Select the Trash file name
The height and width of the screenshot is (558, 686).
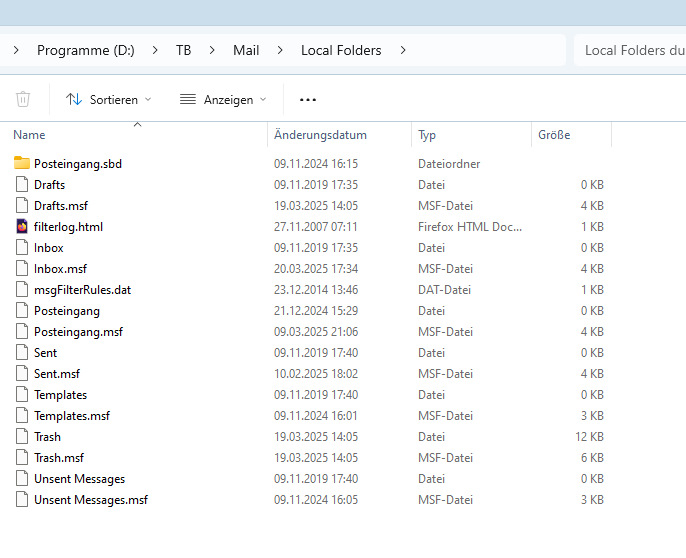click(47, 437)
